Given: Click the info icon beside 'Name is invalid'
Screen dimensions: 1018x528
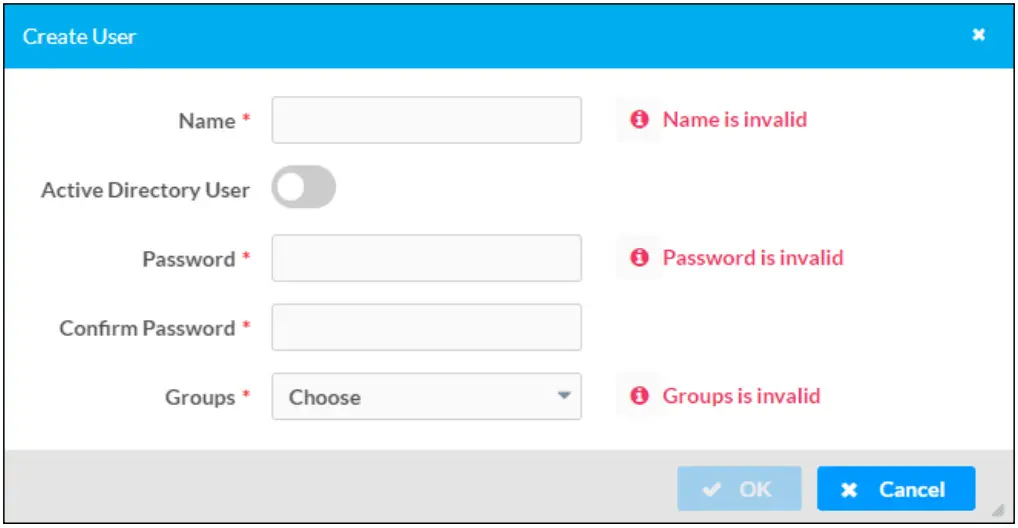Looking at the screenshot, I should click(638, 120).
